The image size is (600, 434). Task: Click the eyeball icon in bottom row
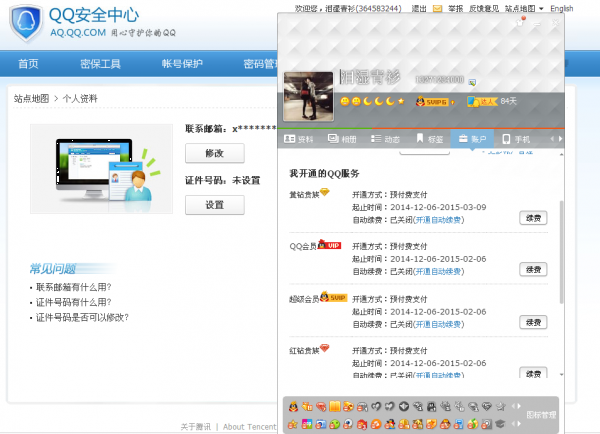pos(348,424)
